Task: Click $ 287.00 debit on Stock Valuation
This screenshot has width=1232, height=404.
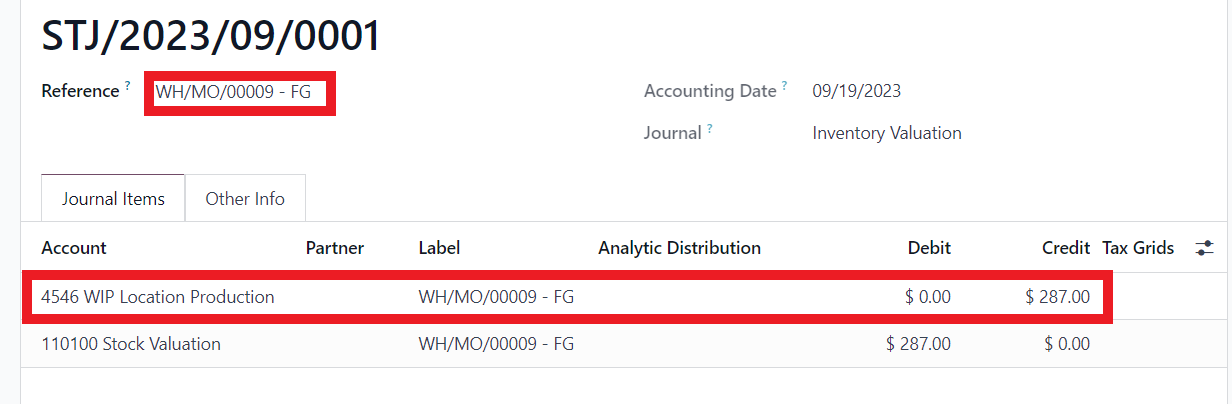Action: click(x=919, y=344)
